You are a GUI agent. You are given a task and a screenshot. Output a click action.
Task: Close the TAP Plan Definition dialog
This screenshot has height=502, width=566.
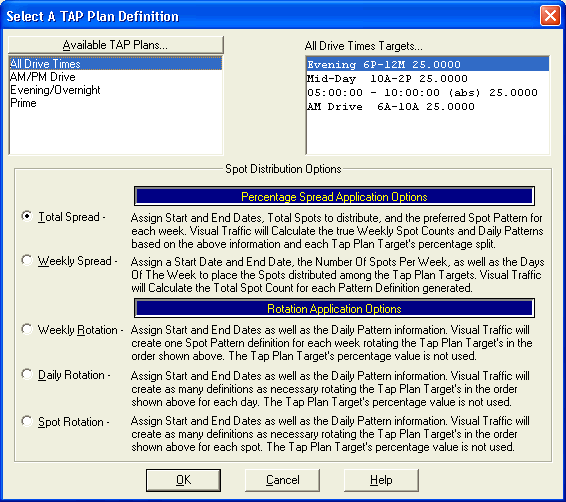coord(550,16)
